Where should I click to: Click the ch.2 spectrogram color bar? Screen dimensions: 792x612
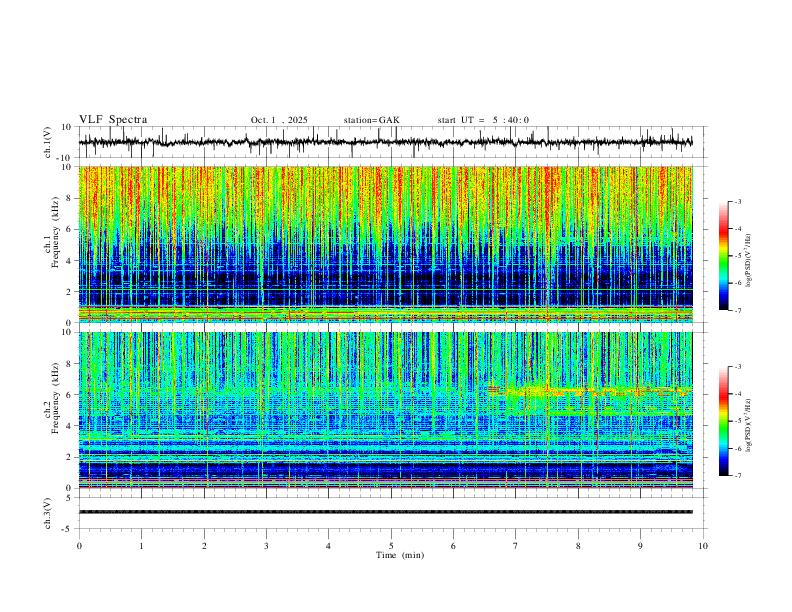[724, 421]
